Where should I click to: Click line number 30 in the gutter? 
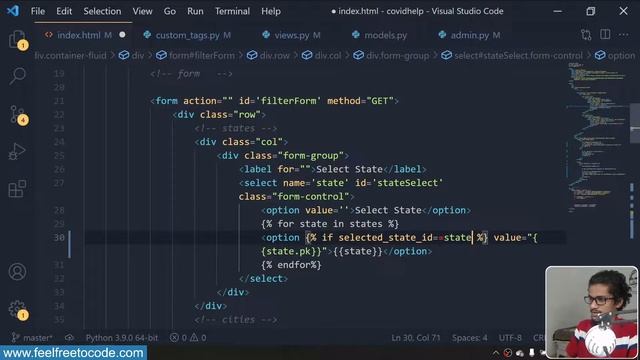59,238
